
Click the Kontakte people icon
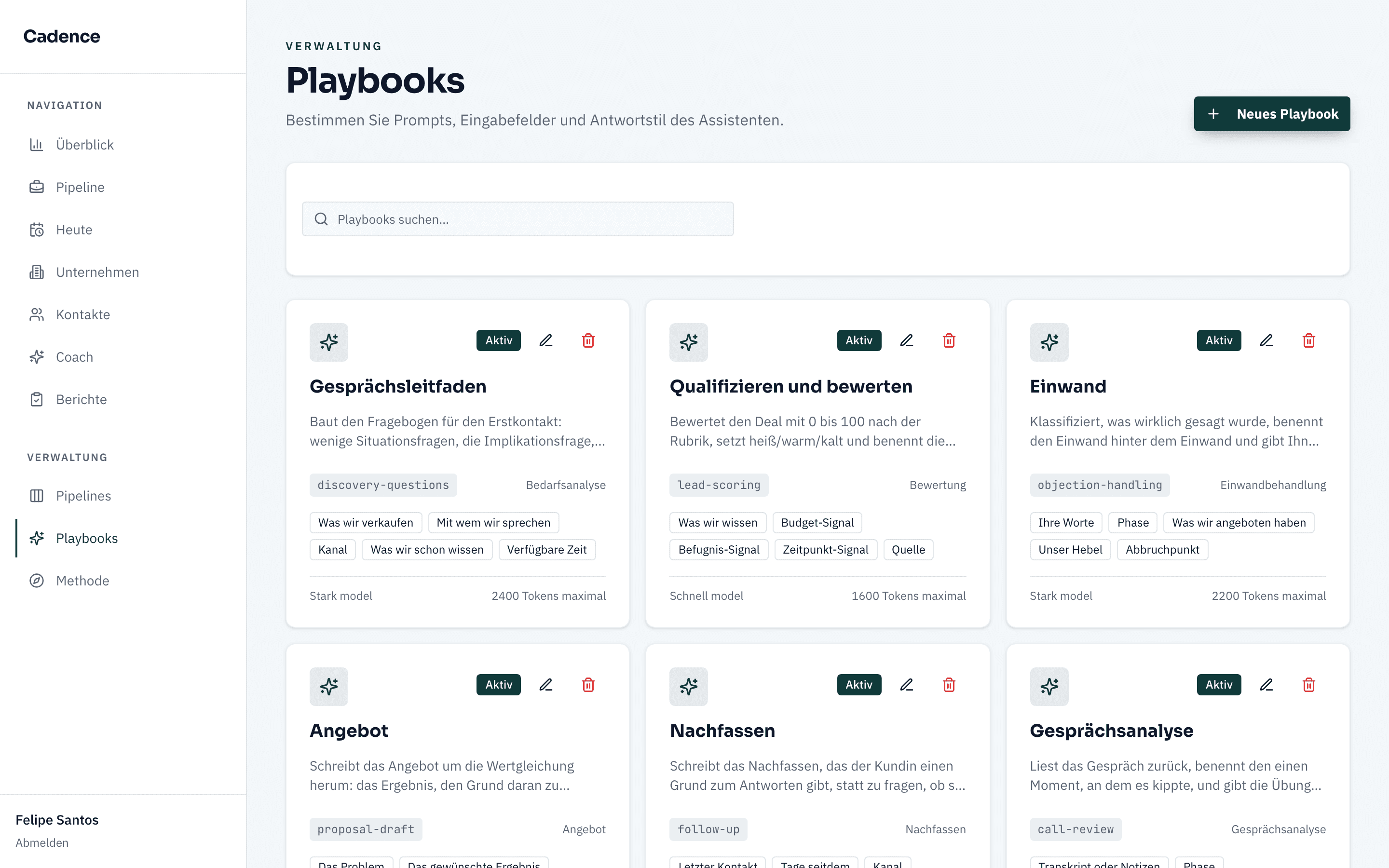point(37,314)
